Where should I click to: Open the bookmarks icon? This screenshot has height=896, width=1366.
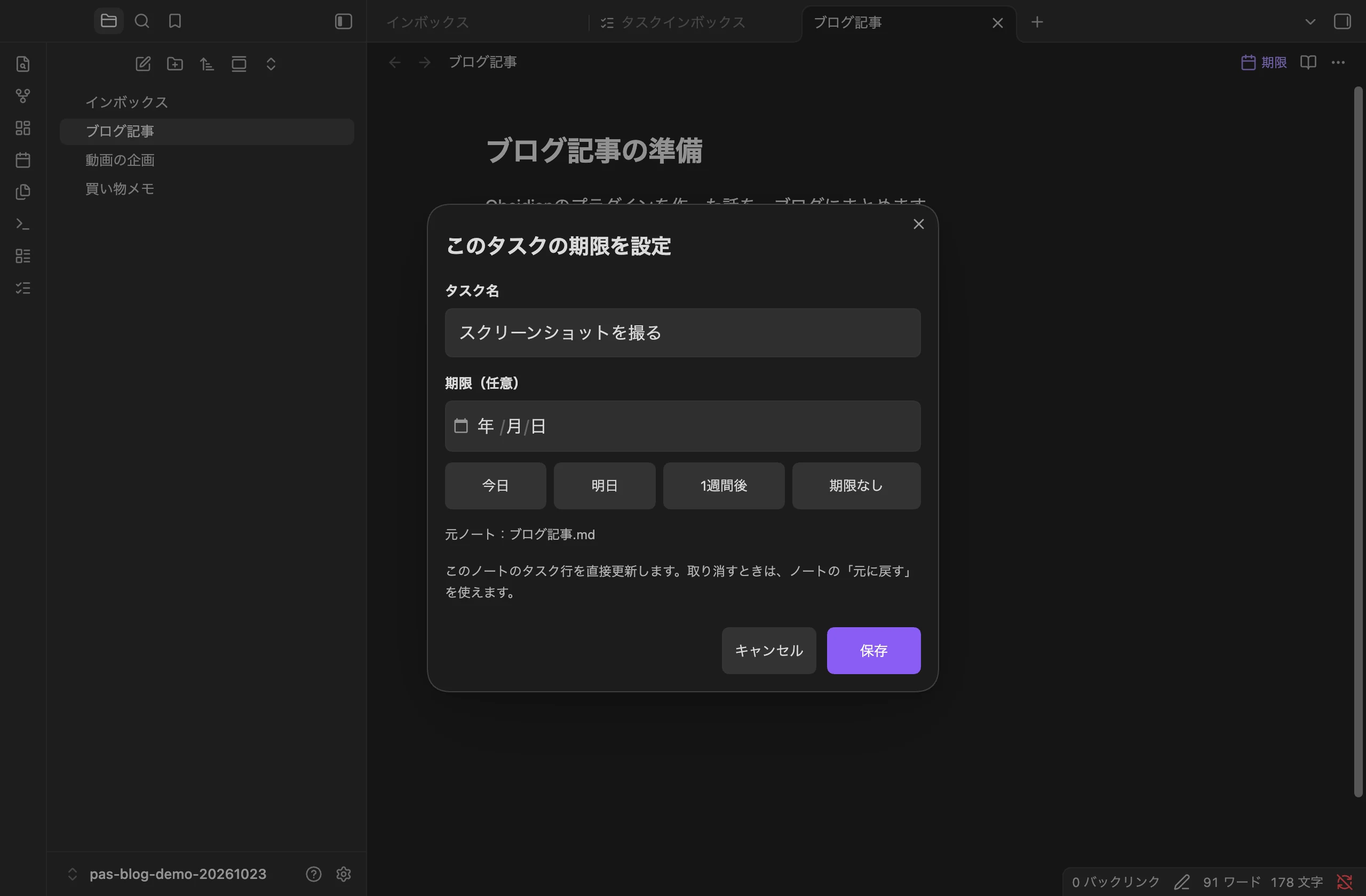pos(175,21)
